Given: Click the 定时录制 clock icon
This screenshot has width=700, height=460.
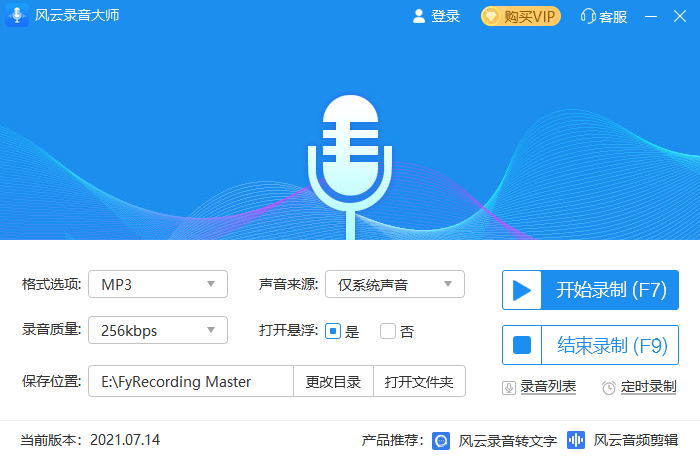Looking at the screenshot, I should [609, 387].
